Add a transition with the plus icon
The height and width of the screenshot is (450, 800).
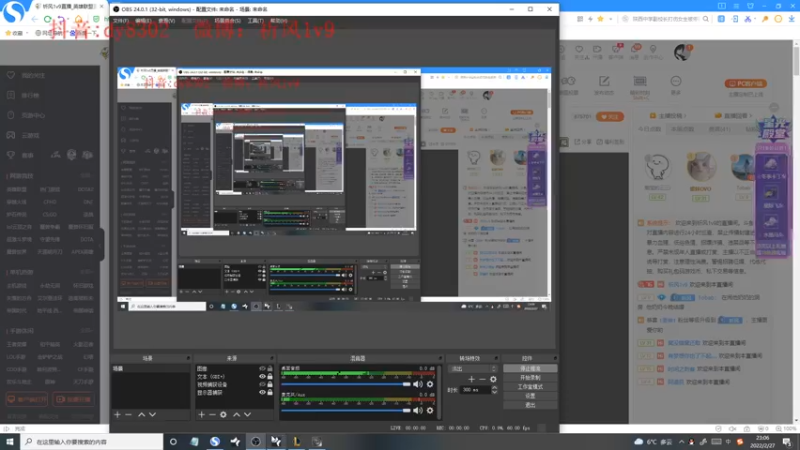pos(471,379)
